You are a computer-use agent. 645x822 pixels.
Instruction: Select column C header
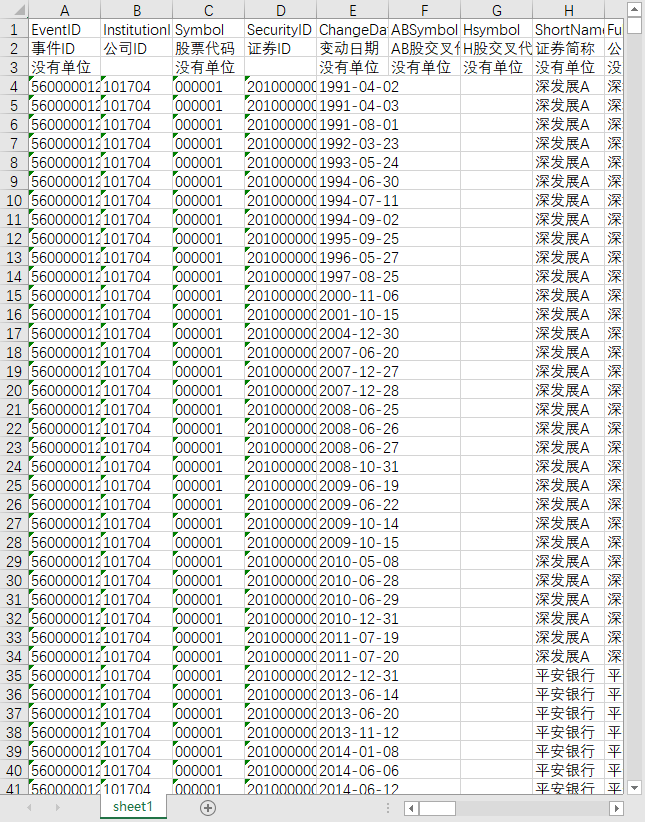coord(208,10)
